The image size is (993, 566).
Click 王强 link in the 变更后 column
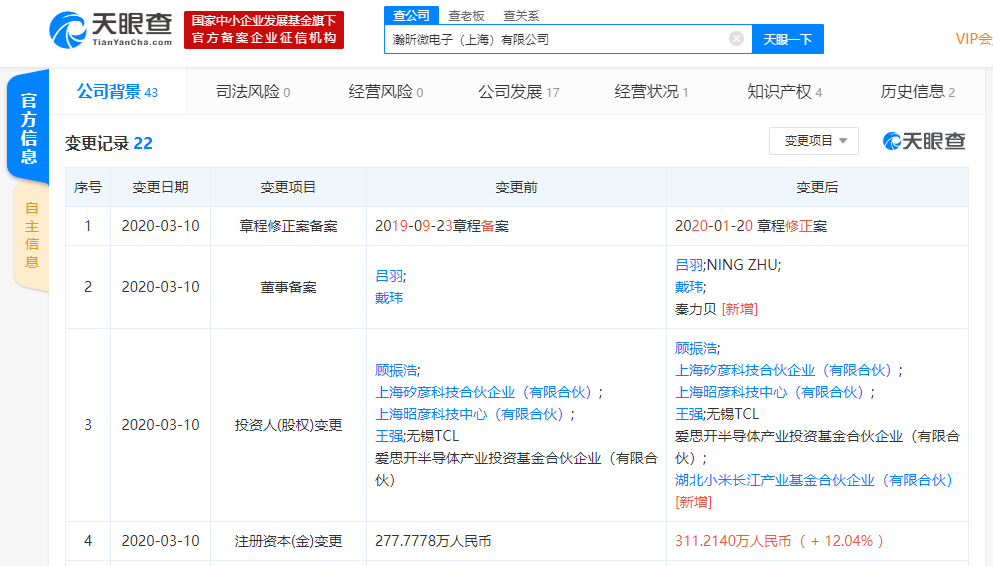point(689,414)
